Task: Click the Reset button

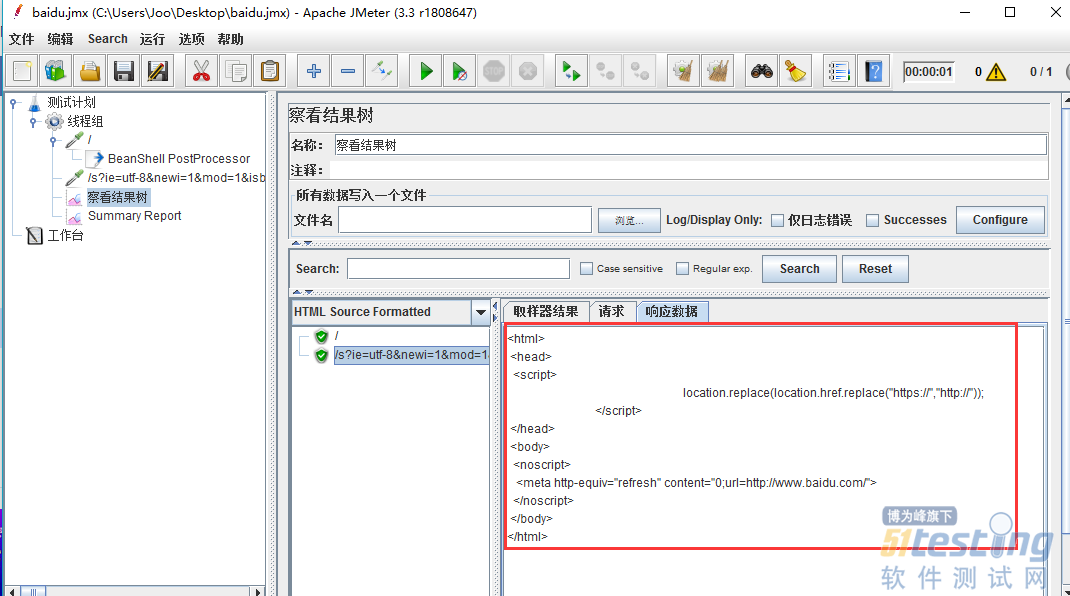Action: [875, 269]
